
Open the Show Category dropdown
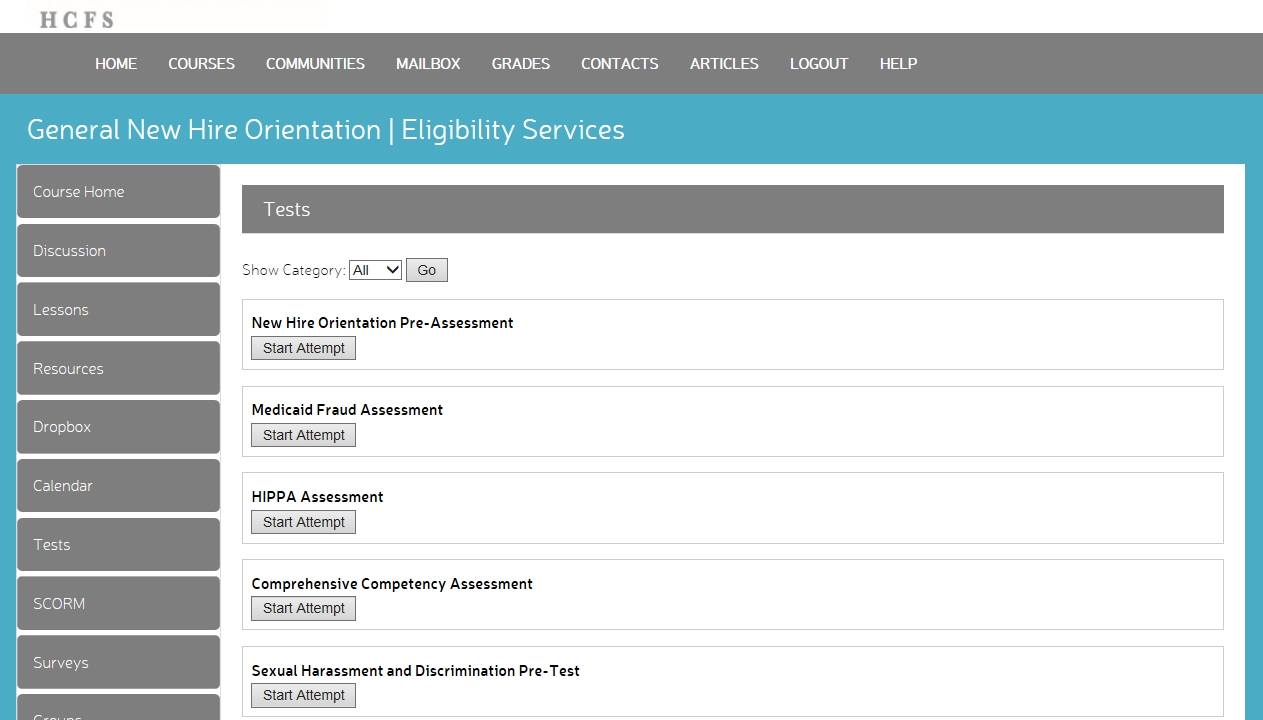375,270
